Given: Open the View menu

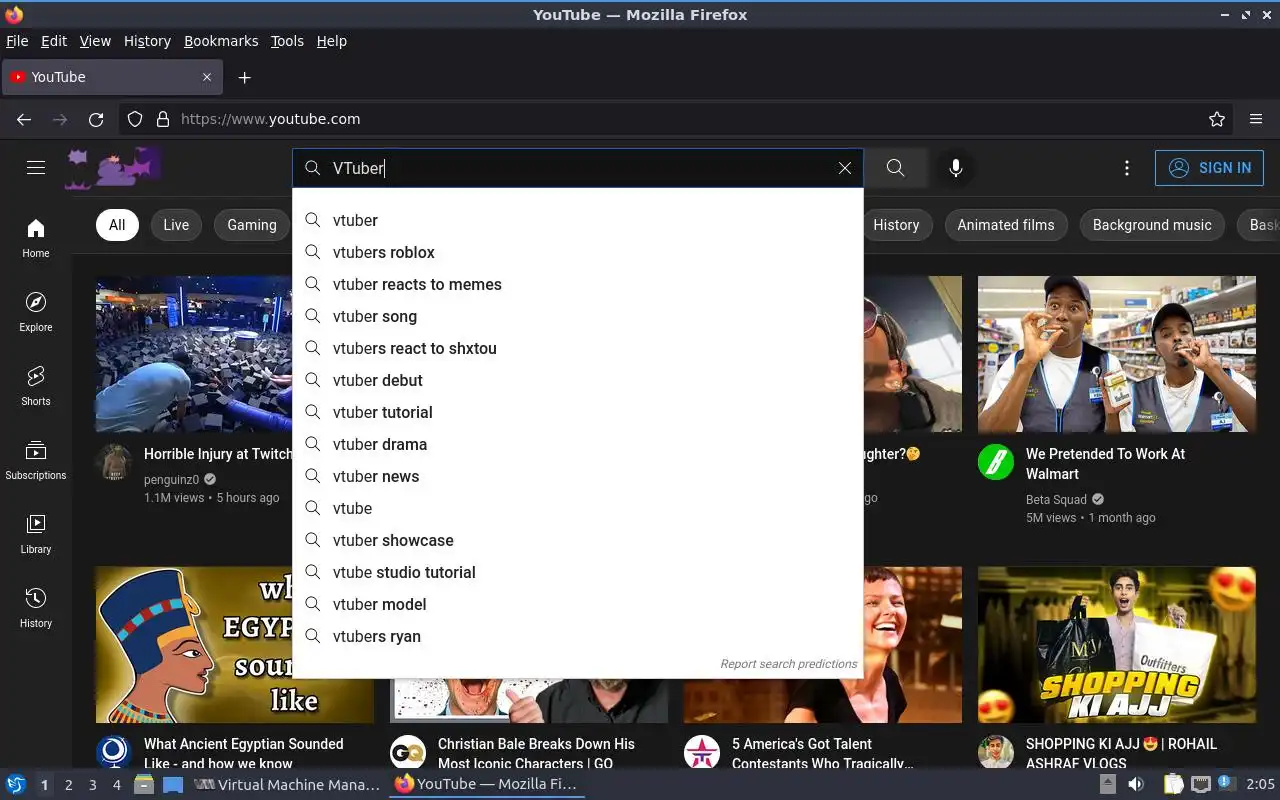Looking at the screenshot, I should point(95,41).
